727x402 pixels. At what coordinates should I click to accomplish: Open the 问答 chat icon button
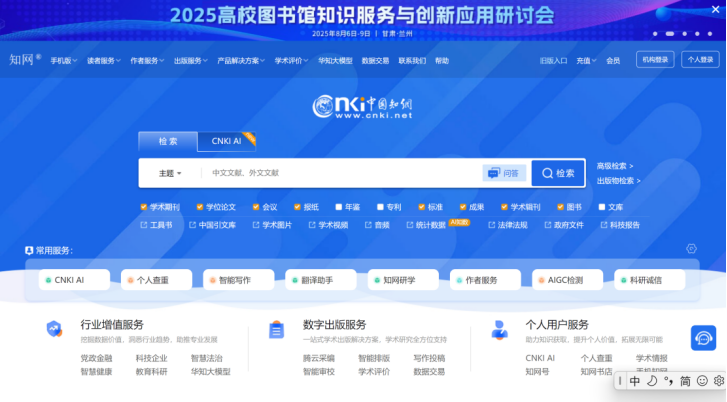tap(504, 173)
